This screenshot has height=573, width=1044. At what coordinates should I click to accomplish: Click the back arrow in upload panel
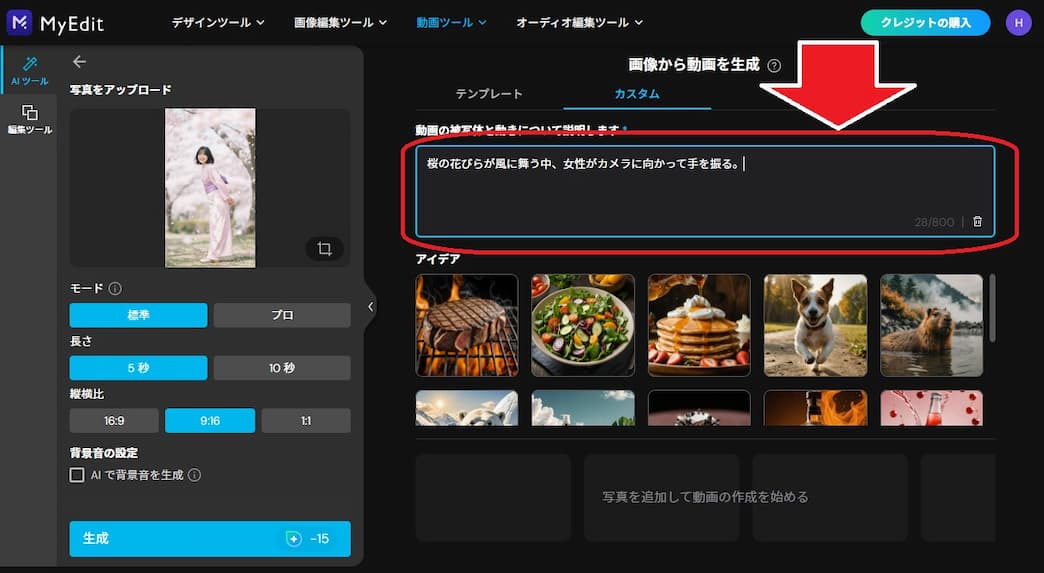point(80,62)
